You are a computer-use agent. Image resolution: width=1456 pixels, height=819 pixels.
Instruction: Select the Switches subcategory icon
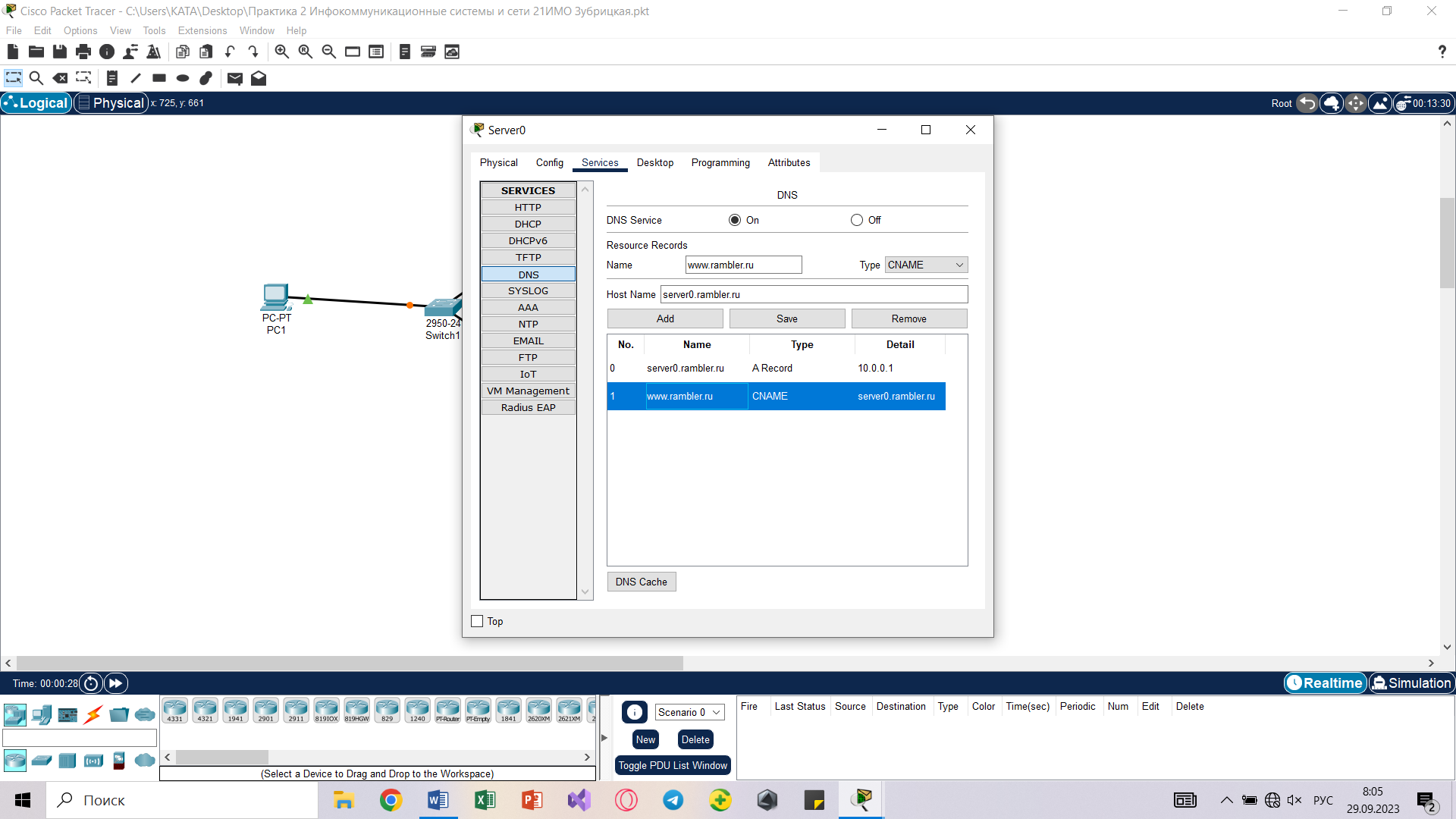point(42,760)
